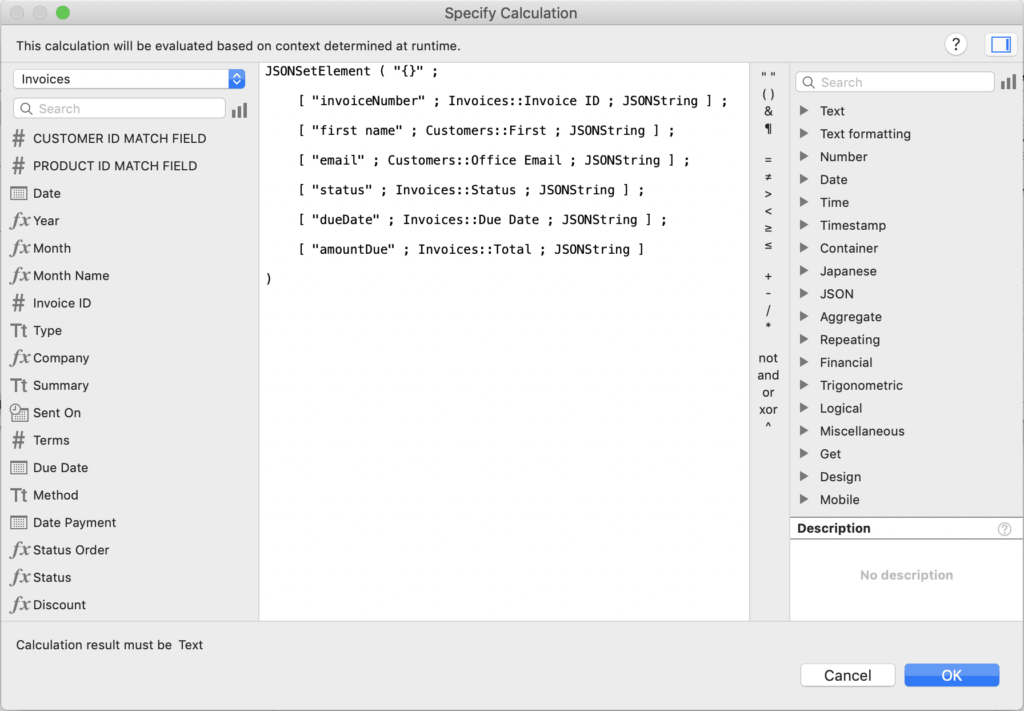Click OK to save the calculation
Viewport: 1024px width, 711px height.
951,675
